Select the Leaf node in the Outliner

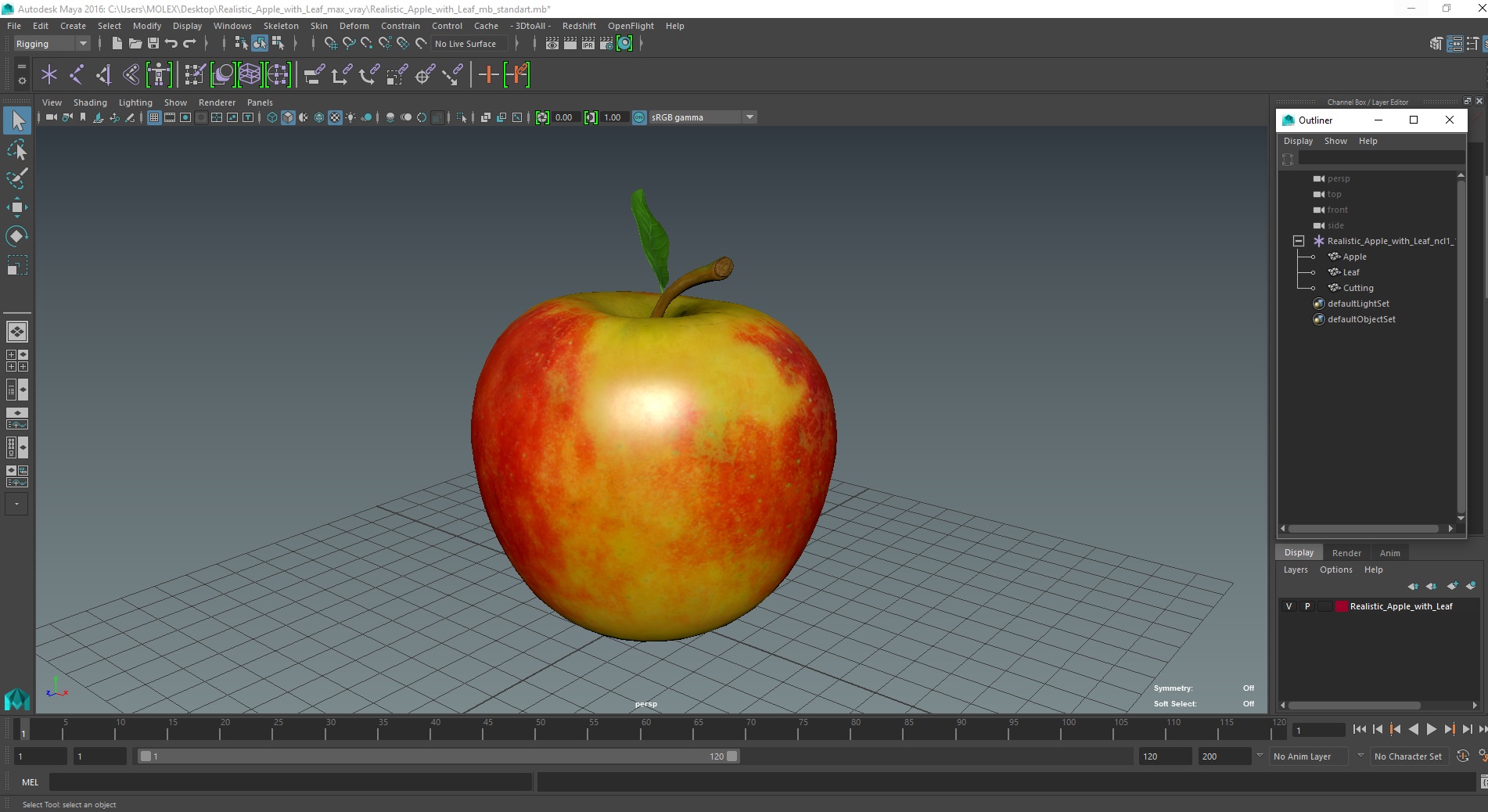click(1351, 272)
